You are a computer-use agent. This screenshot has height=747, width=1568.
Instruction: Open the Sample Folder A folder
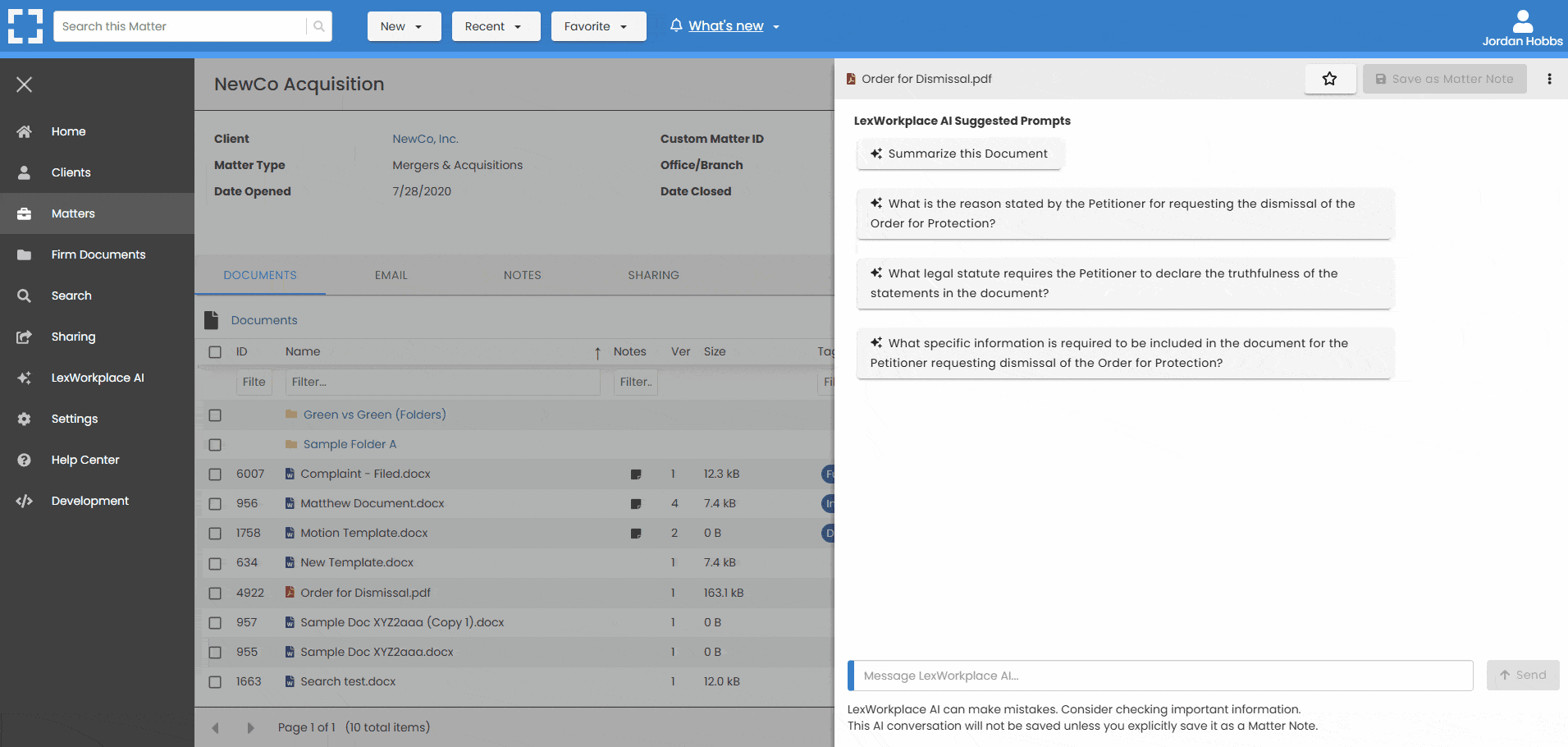pos(350,444)
